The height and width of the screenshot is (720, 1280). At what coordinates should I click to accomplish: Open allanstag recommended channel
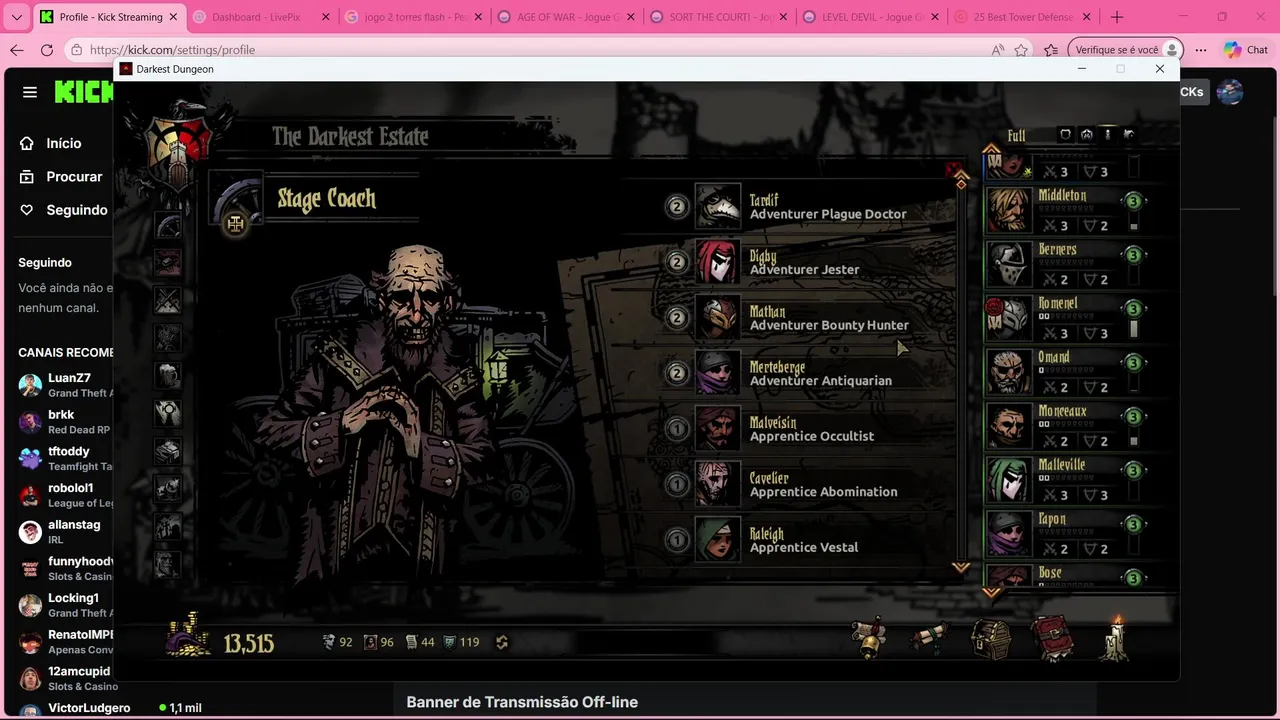[x=66, y=531]
